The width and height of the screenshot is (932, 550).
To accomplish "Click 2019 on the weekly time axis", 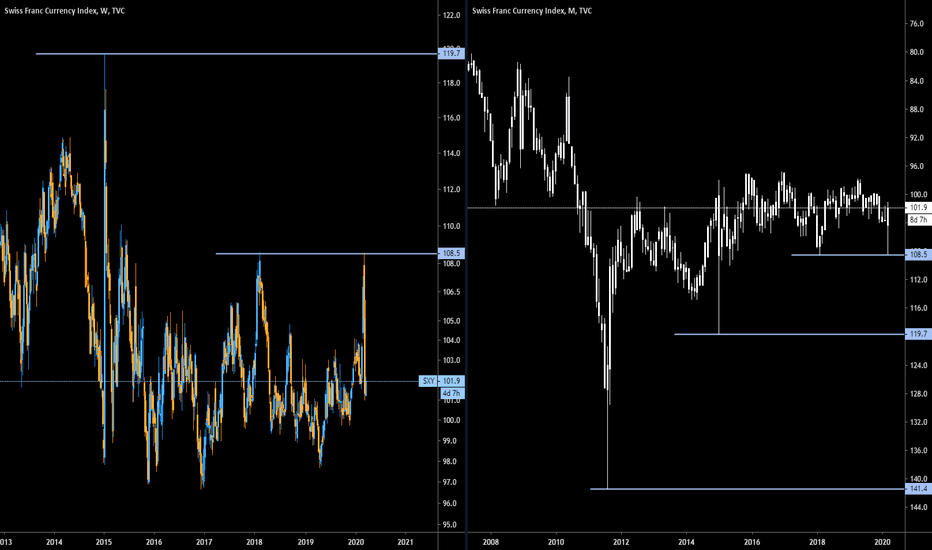I will pos(306,542).
